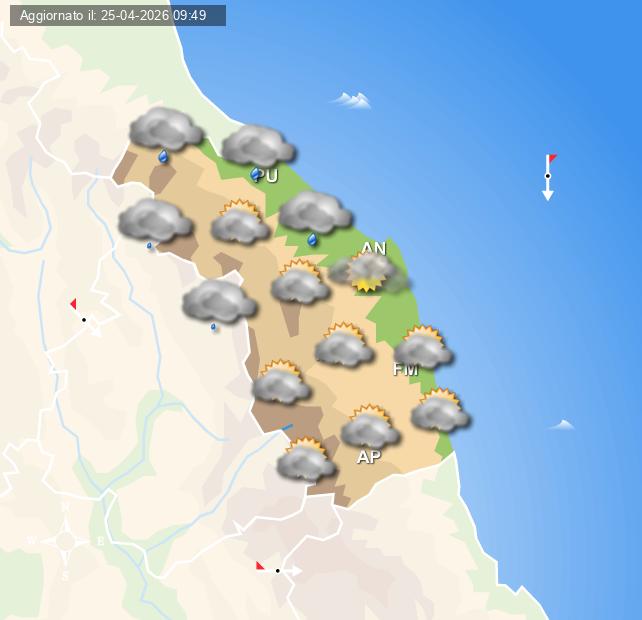
Task: Select the foggy sun icon beneath the AN label
Action: pyautogui.click(x=368, y=272)
